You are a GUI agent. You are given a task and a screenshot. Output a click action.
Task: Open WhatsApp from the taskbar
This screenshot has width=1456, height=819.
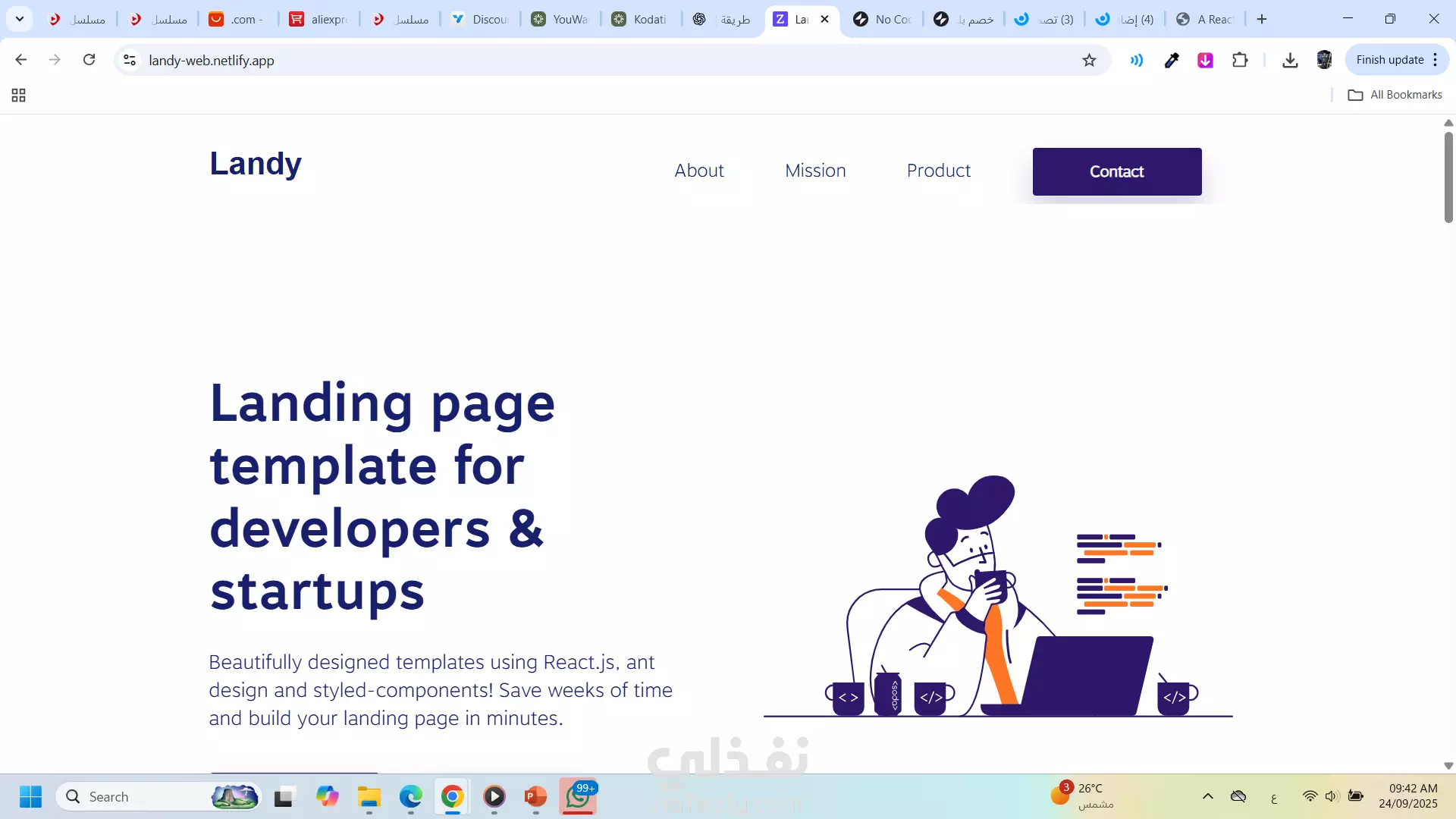[x=578, y=797]
